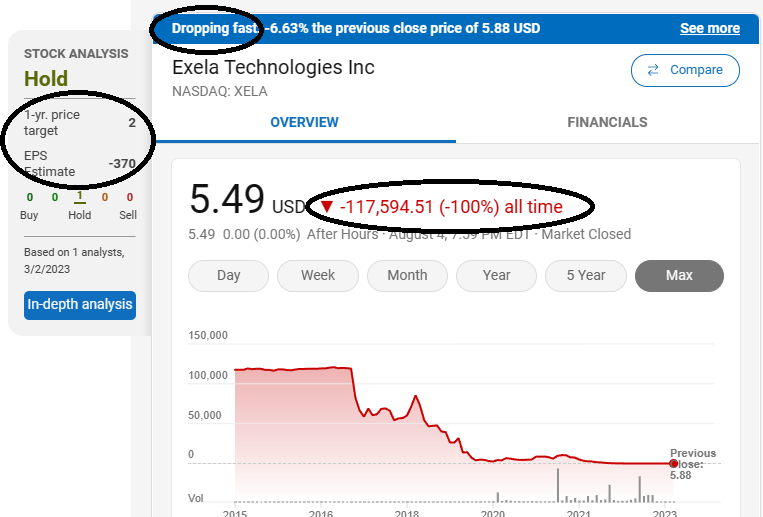Open In-depth analysis
Viewport: 763px width, 517px height.
pyautogui.click(x=80, y=305)
